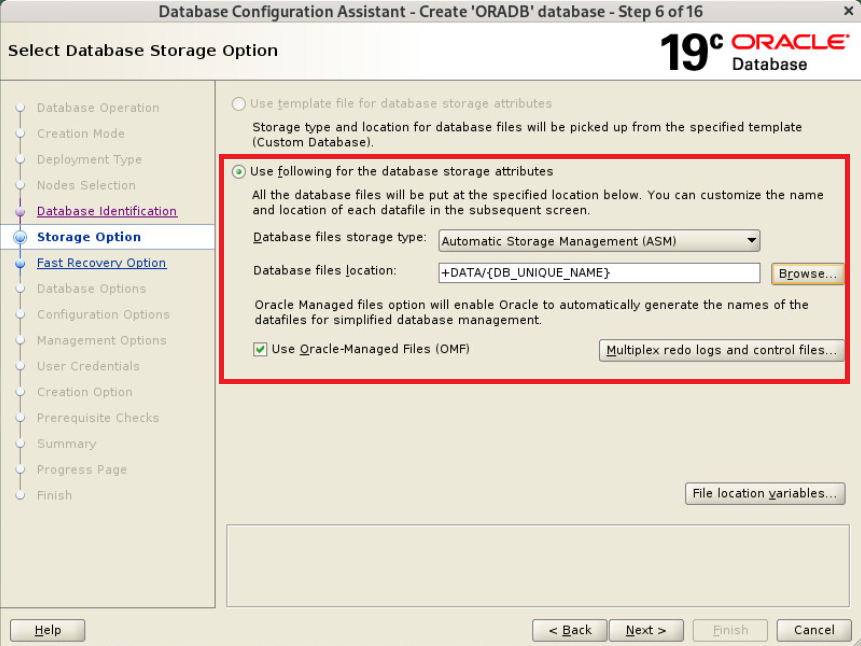Screen dimensions: 861x646
Task: Open Database files storage type dropdown
Action: tap(599, 241)
